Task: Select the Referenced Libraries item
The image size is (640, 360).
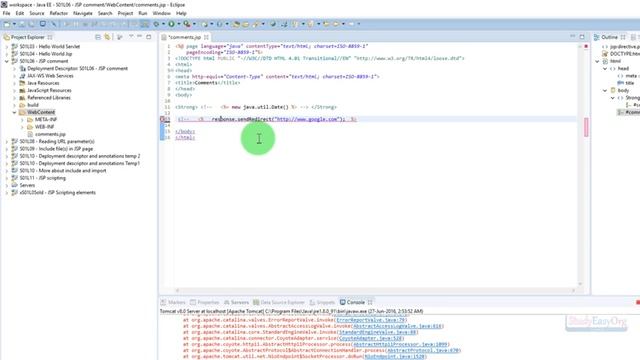Action: 49,98
